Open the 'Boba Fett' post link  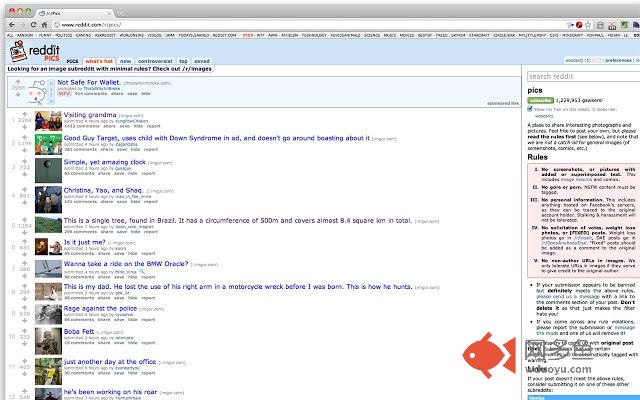point(79,331)
